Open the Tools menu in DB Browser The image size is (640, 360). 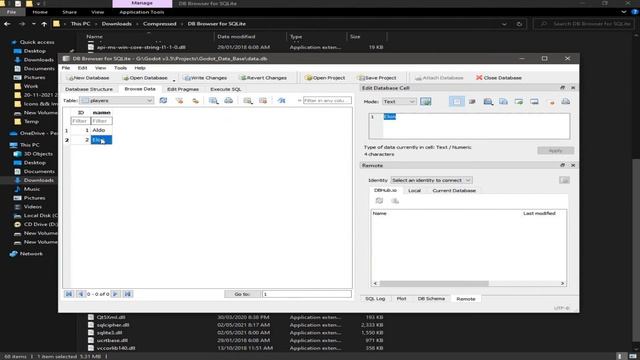click(x=120, y=68)
